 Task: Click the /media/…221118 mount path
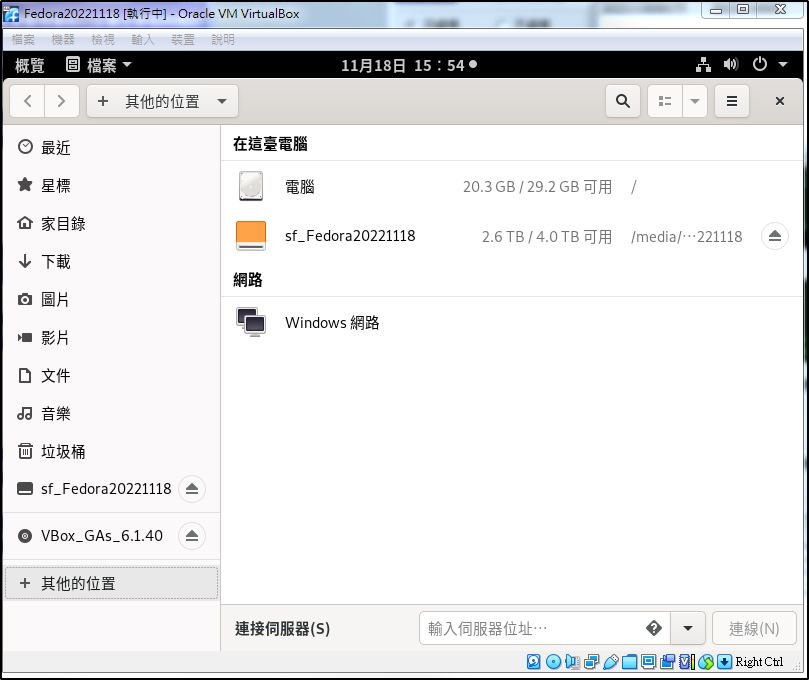[x=686, y=236]
